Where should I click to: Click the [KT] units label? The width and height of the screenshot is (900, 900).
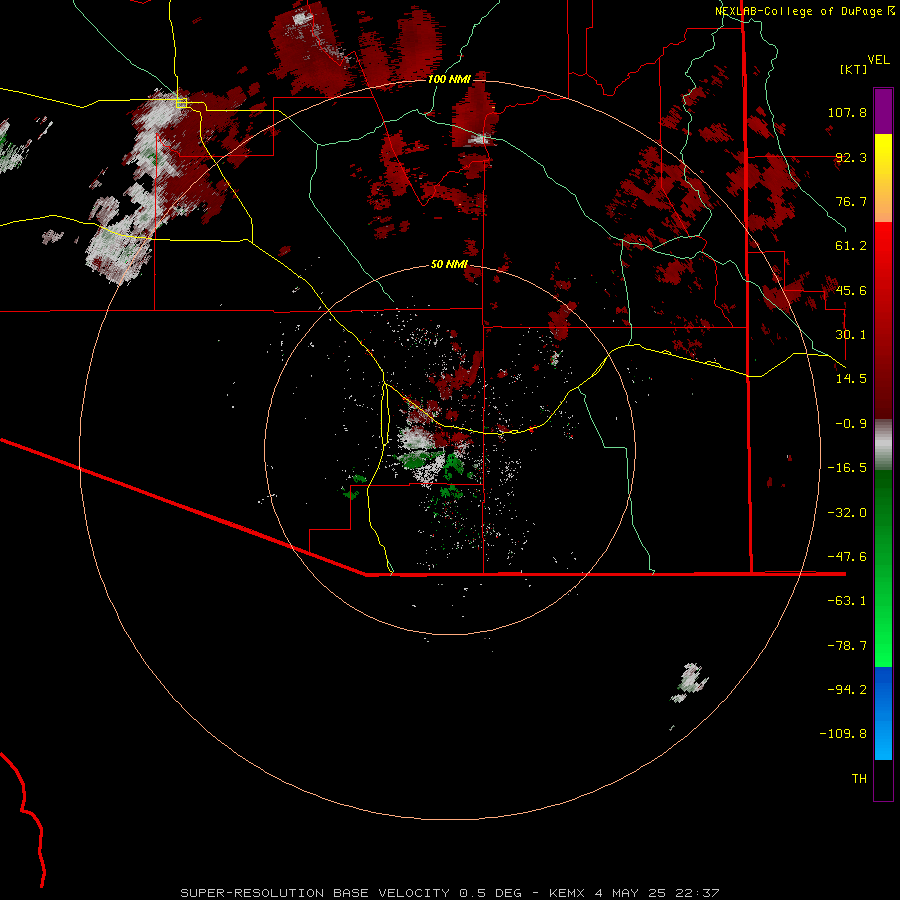[x=853, y=69]
